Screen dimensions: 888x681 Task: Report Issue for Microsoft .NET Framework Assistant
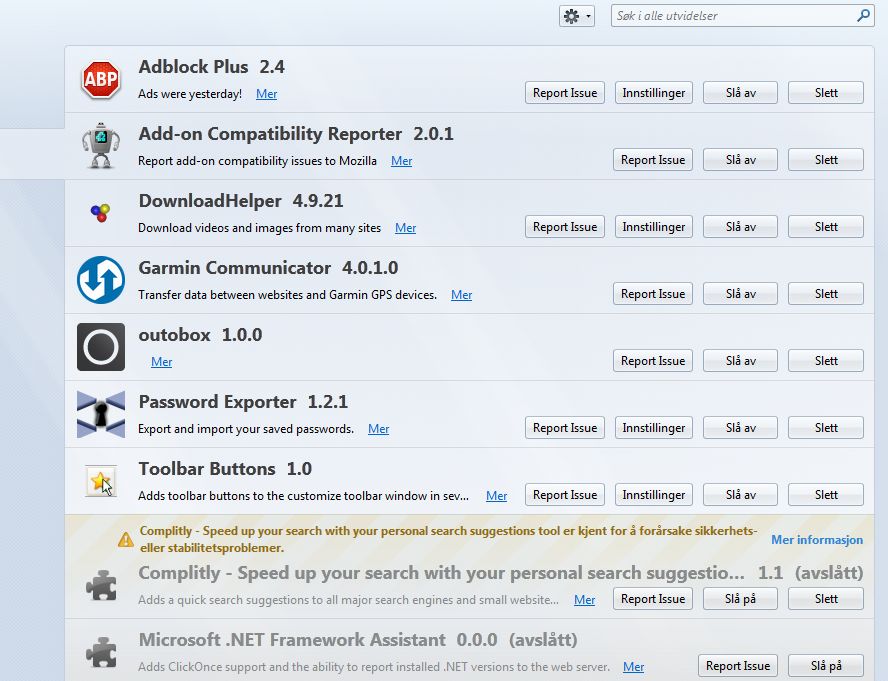pyautogui.click(x=738, y=666)
